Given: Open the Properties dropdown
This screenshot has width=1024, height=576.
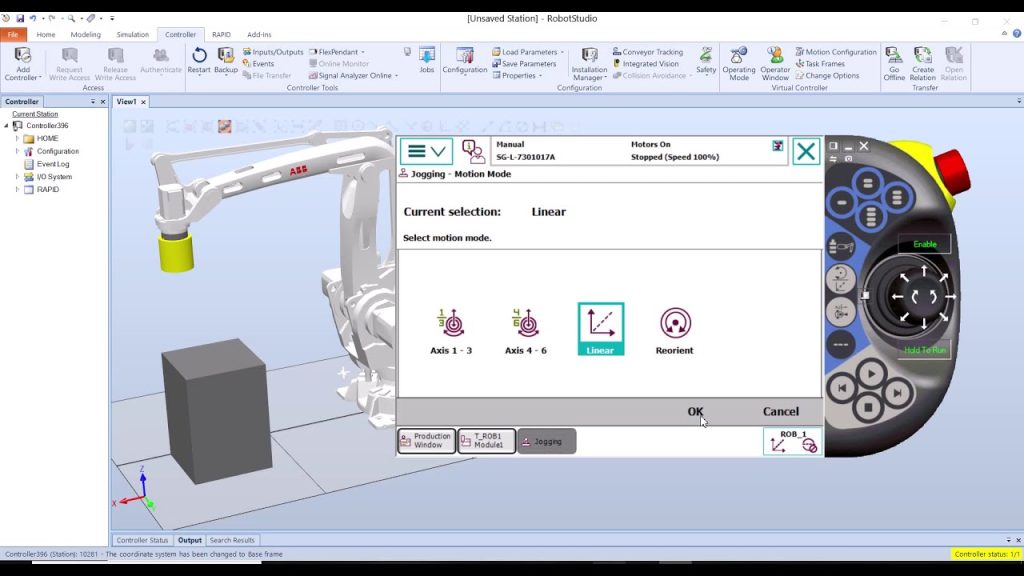Looking at the screenshot, I should pos(541,75).
